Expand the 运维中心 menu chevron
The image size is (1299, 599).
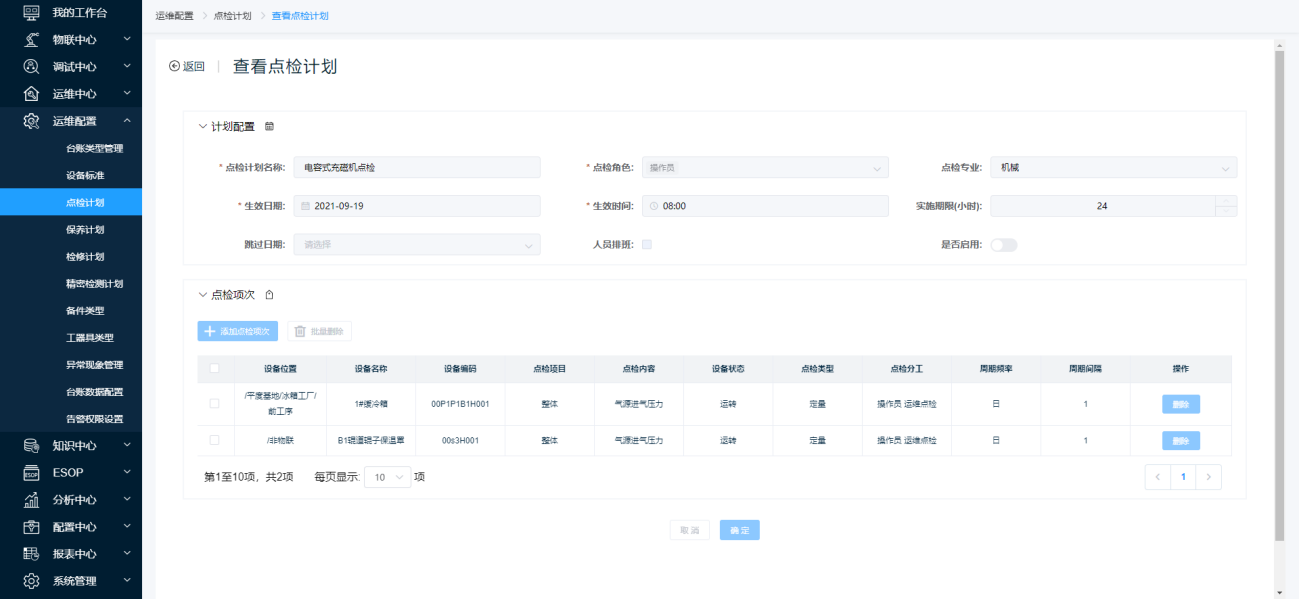pyautogui.click(x=127, y=94)
